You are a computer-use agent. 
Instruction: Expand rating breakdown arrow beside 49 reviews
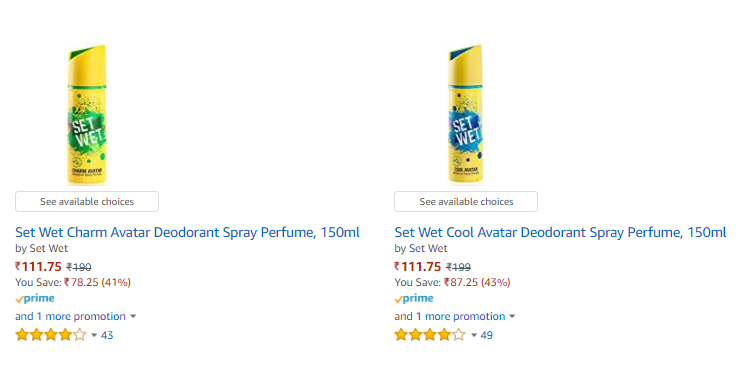tap(474, 335)
